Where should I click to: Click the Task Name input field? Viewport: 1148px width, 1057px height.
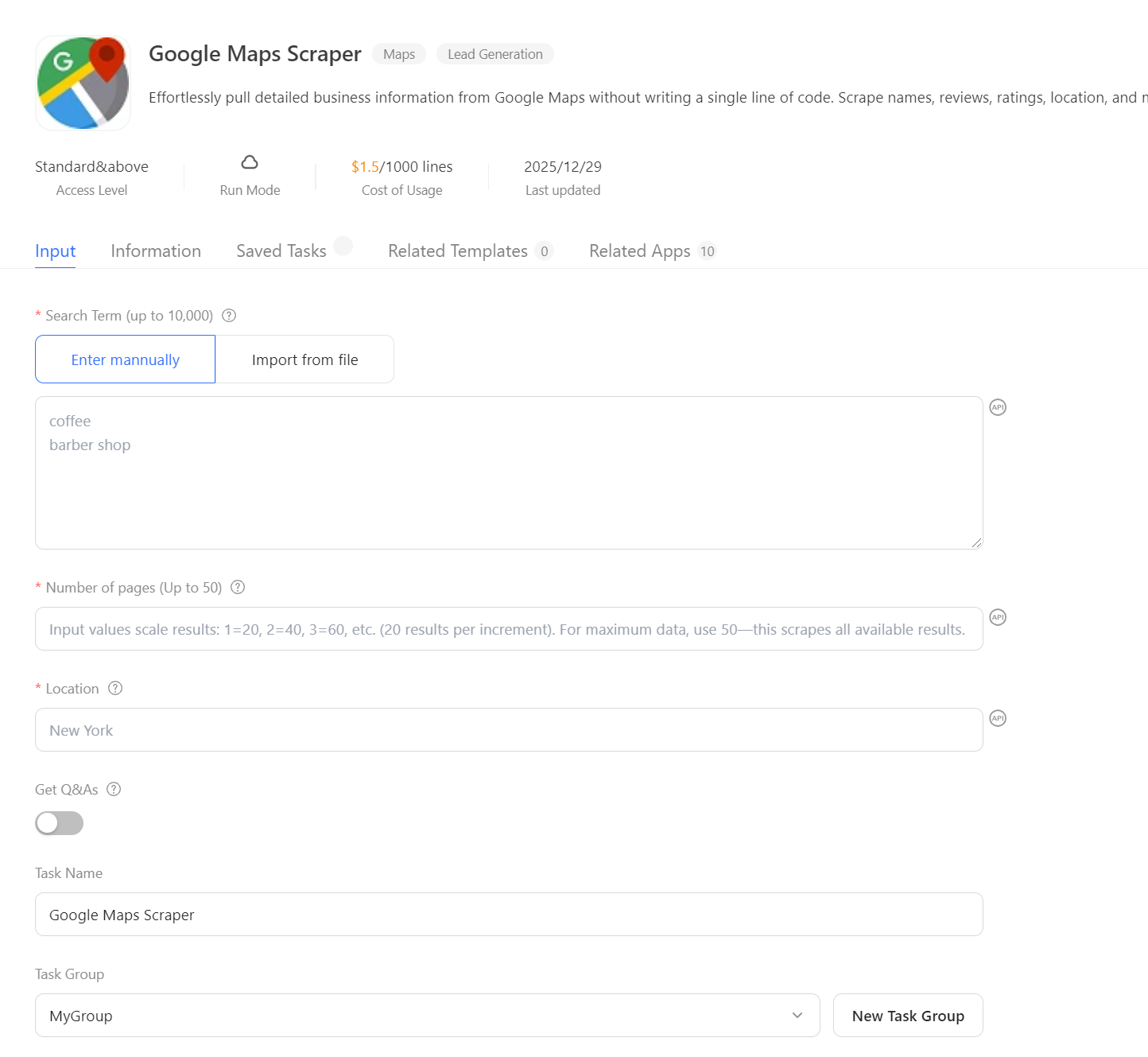(x=509, y=914)
